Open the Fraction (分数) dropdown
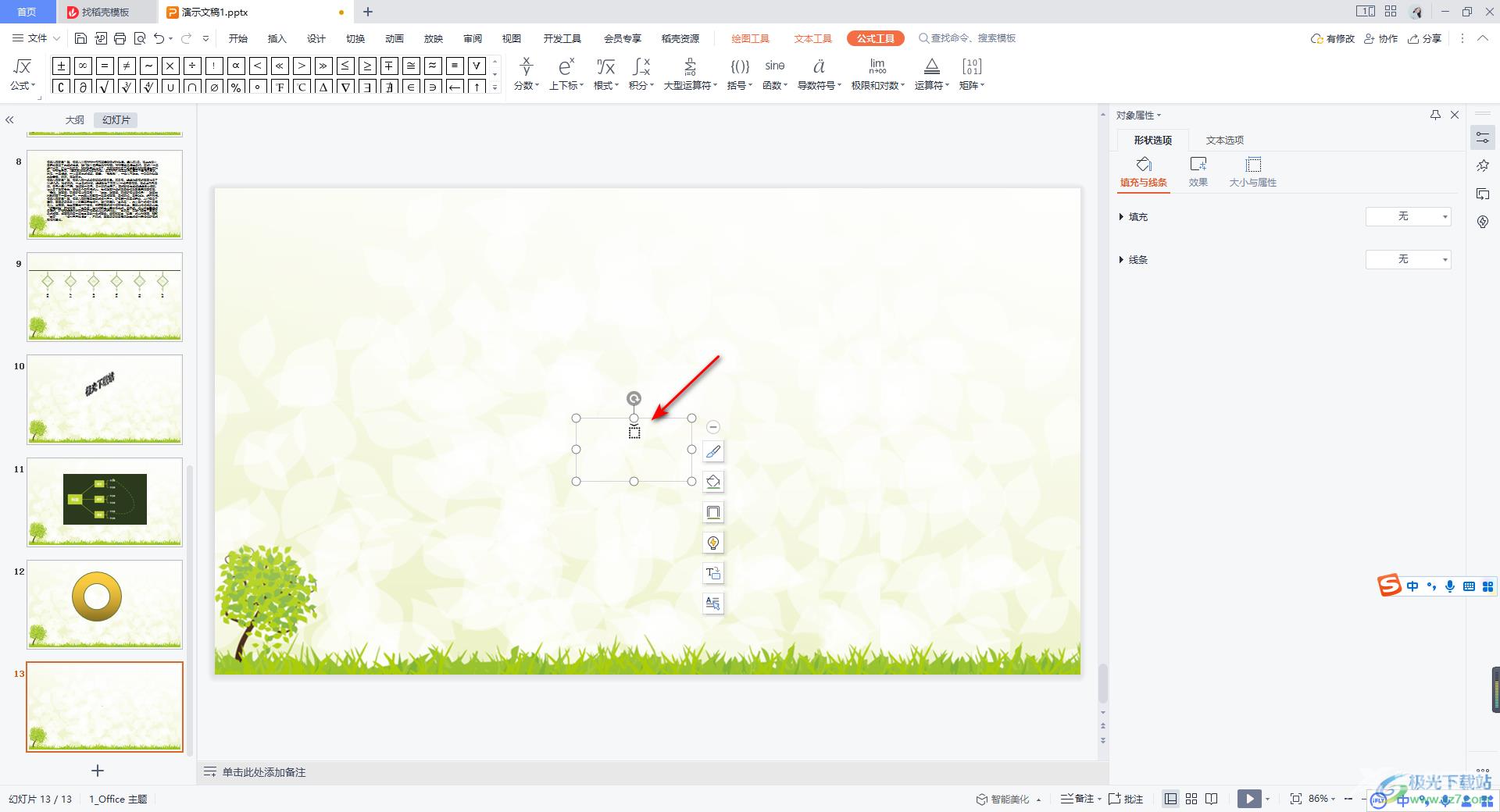The width and height of the screenshot is (1500, 812). 527,74
